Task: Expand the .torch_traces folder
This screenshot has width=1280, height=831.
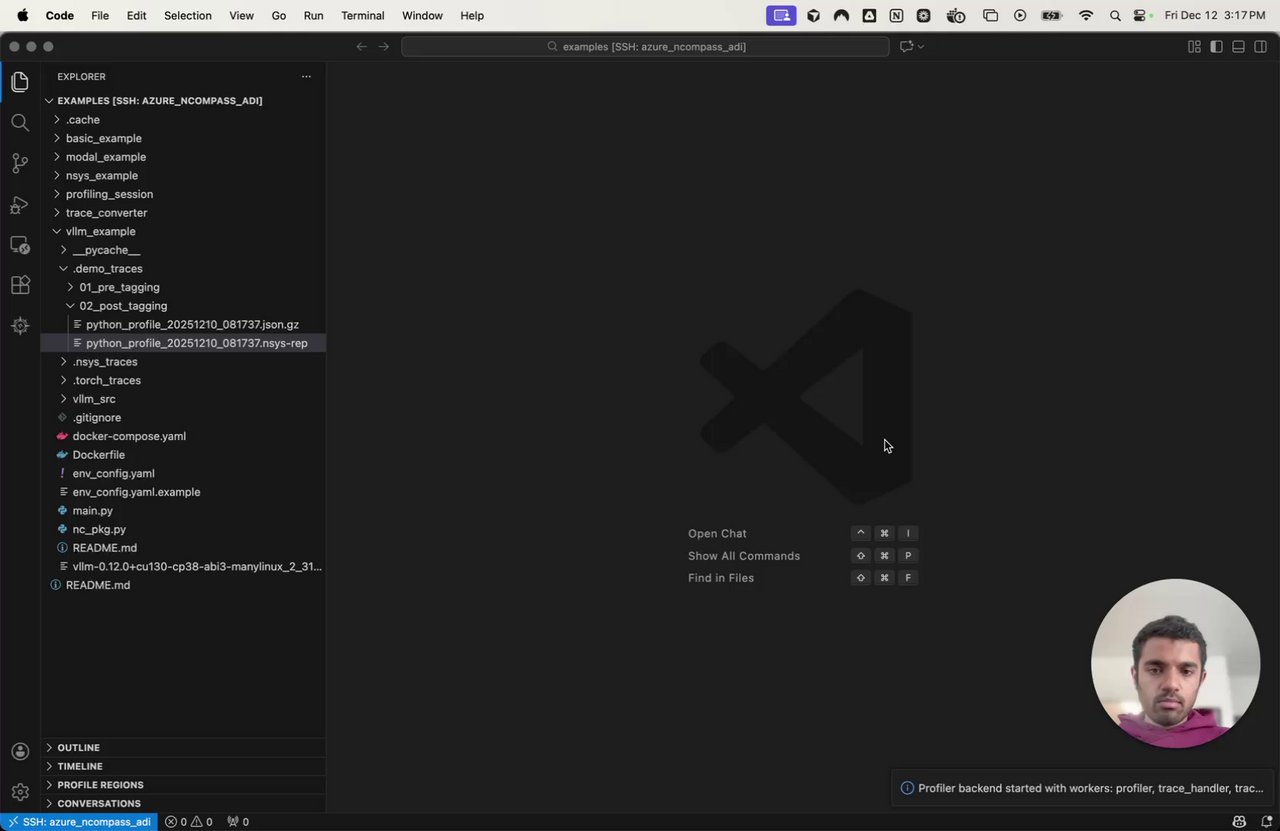Action: (x=183, y=380)
